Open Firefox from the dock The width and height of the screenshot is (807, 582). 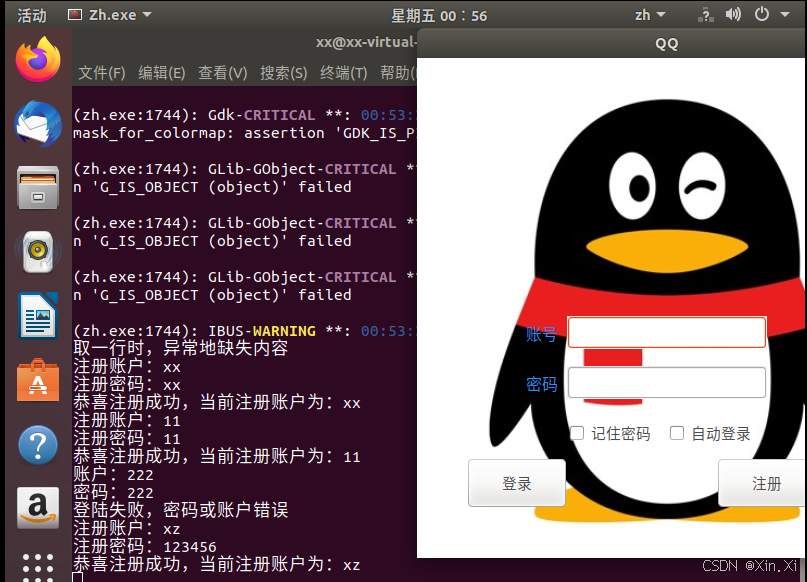[38, 60]
